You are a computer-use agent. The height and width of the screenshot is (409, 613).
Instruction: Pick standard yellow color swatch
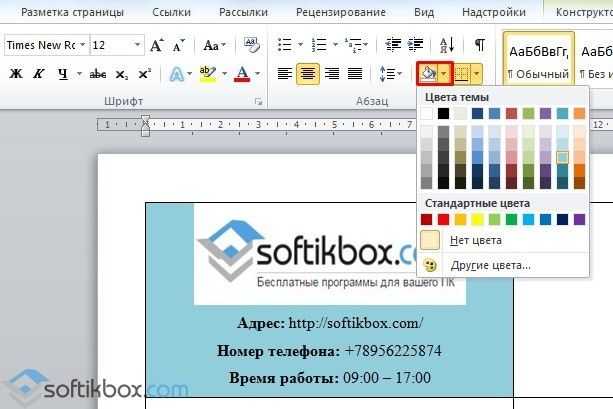pyautogui.click(x=477, y=219)
